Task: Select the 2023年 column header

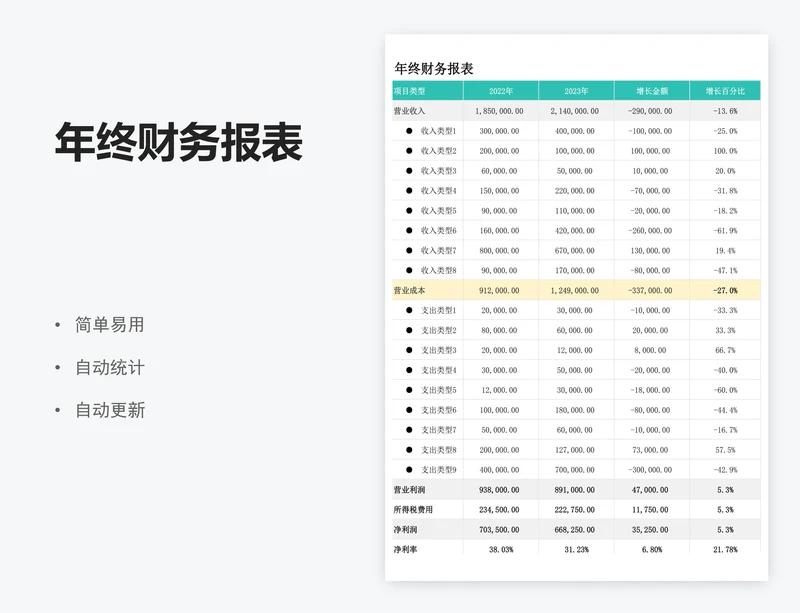Action: (x=576, y=91)
